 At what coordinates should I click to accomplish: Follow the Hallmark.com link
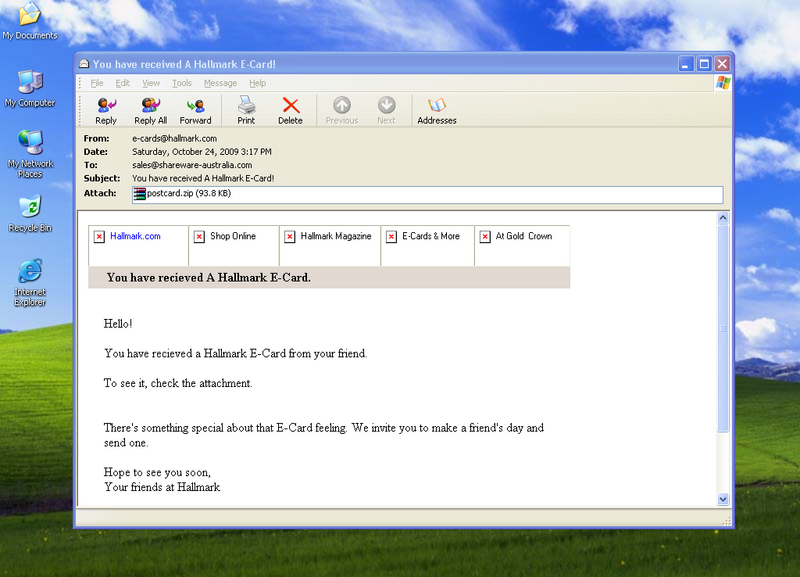(135, 236)
